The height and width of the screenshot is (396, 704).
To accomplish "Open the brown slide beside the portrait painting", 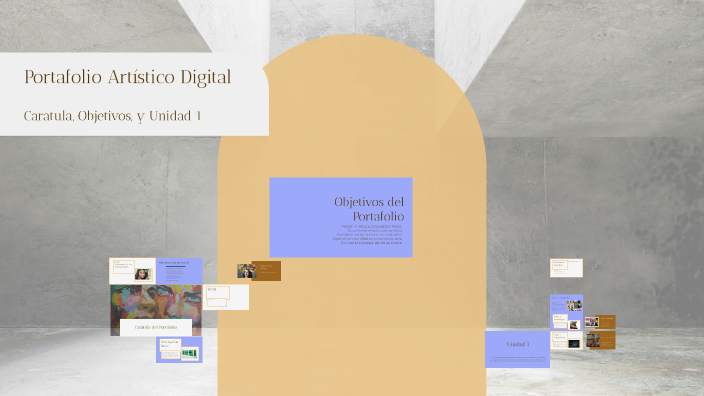I will tap(266, 271).
